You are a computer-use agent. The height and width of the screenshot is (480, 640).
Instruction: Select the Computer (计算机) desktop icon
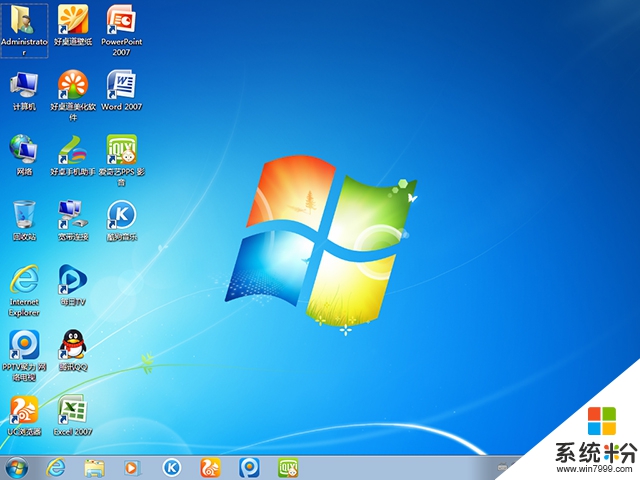24,85
